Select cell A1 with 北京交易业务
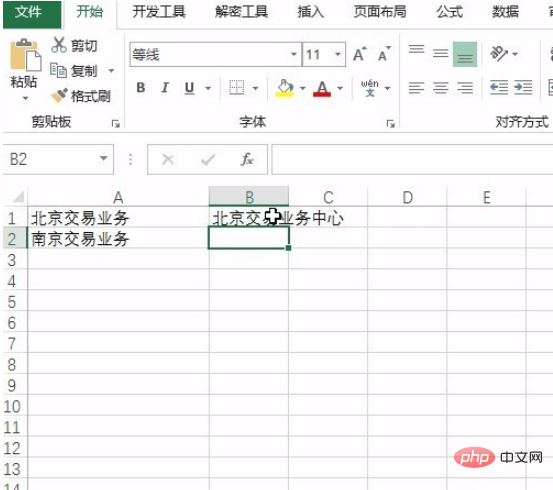The image size is (553, 490). [x=118, y=218]
